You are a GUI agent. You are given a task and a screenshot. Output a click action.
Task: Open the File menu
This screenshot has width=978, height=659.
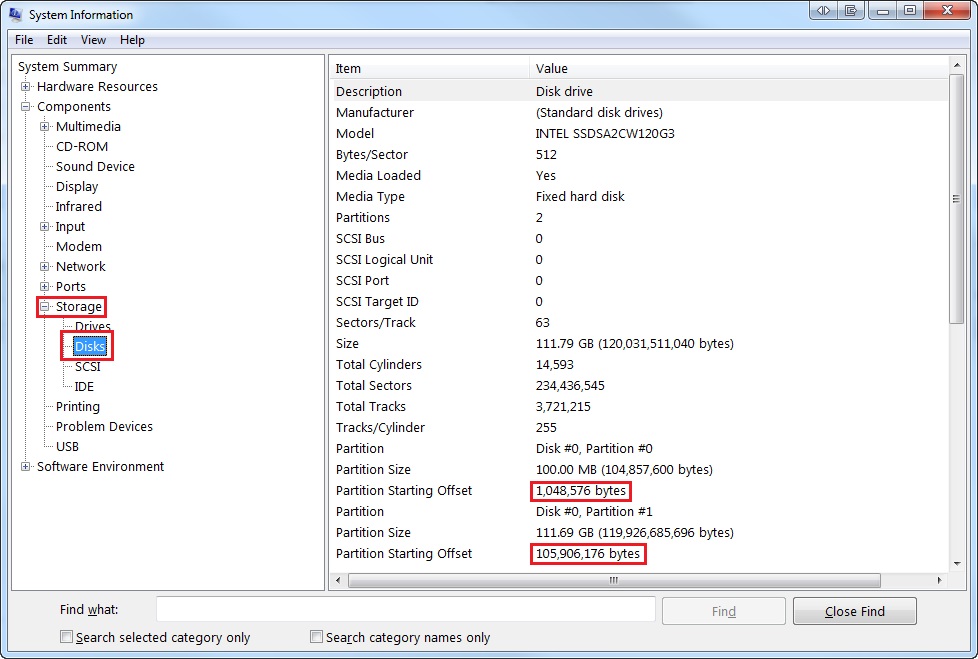point(24,40)
